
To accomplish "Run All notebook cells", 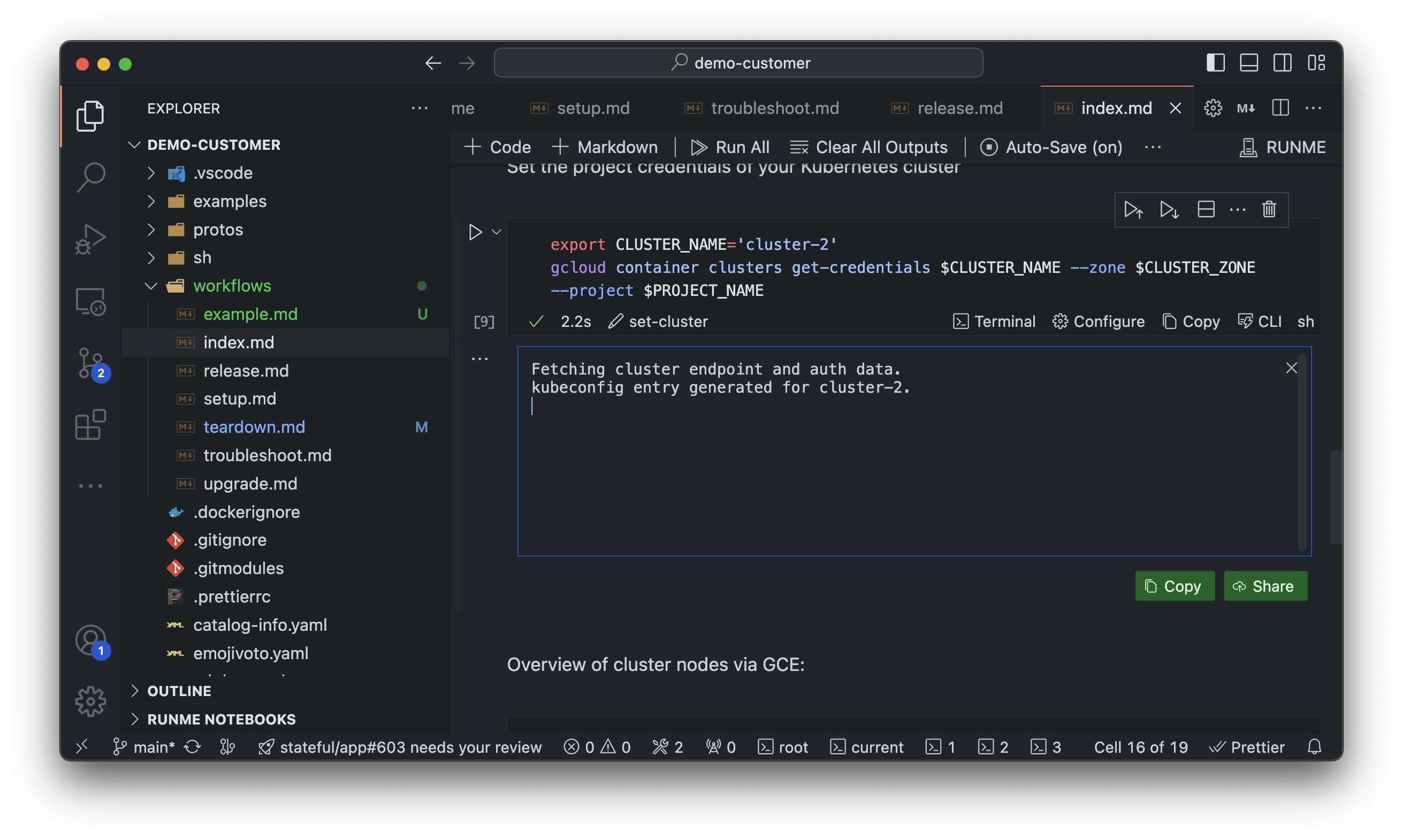I will pos(730,147).
